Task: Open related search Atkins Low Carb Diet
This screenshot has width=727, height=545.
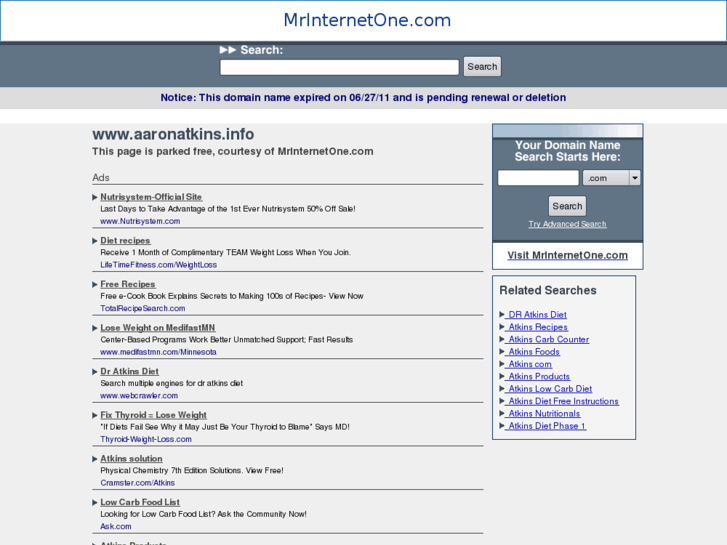Action: pyautogui.click(x=548, y=389)
